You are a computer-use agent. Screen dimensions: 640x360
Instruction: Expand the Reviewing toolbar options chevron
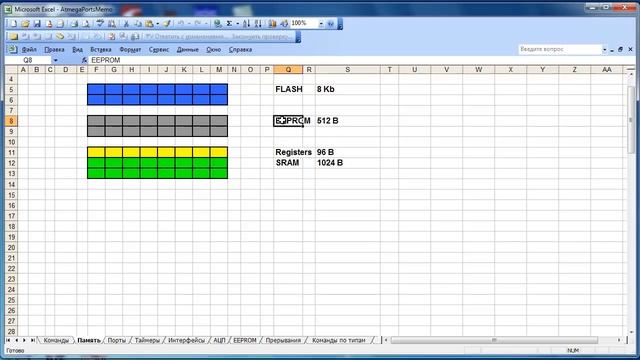tap(298, 37)
